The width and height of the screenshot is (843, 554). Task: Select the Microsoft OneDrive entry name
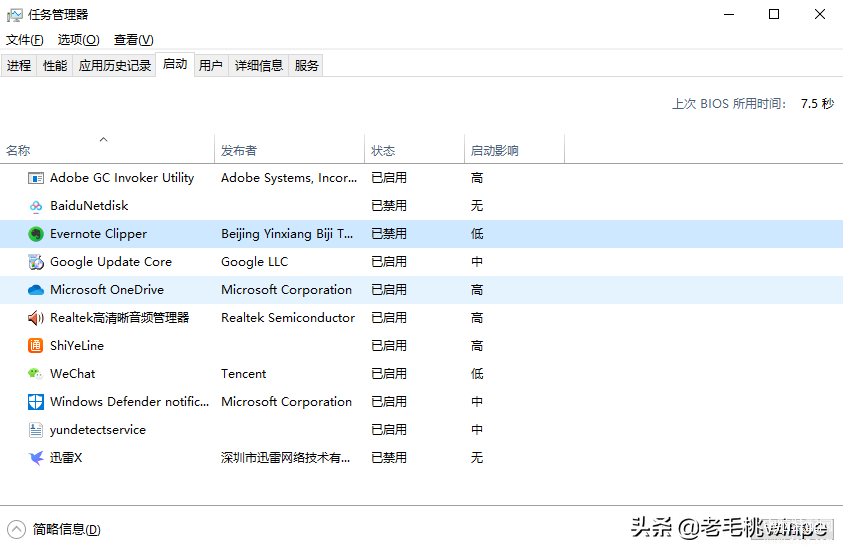107,290
